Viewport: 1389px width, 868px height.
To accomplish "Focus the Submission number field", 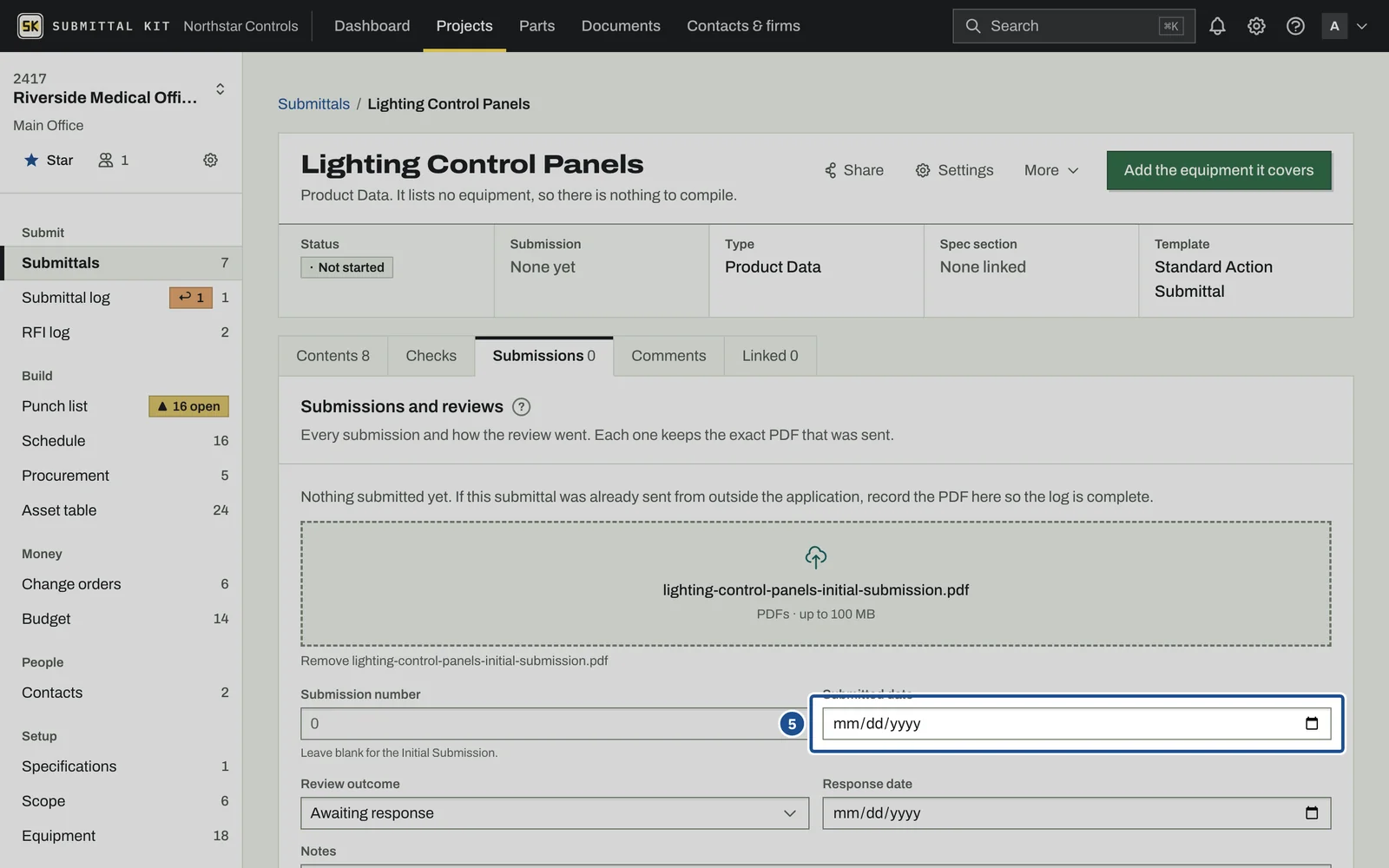I will (x=554, y=724).
